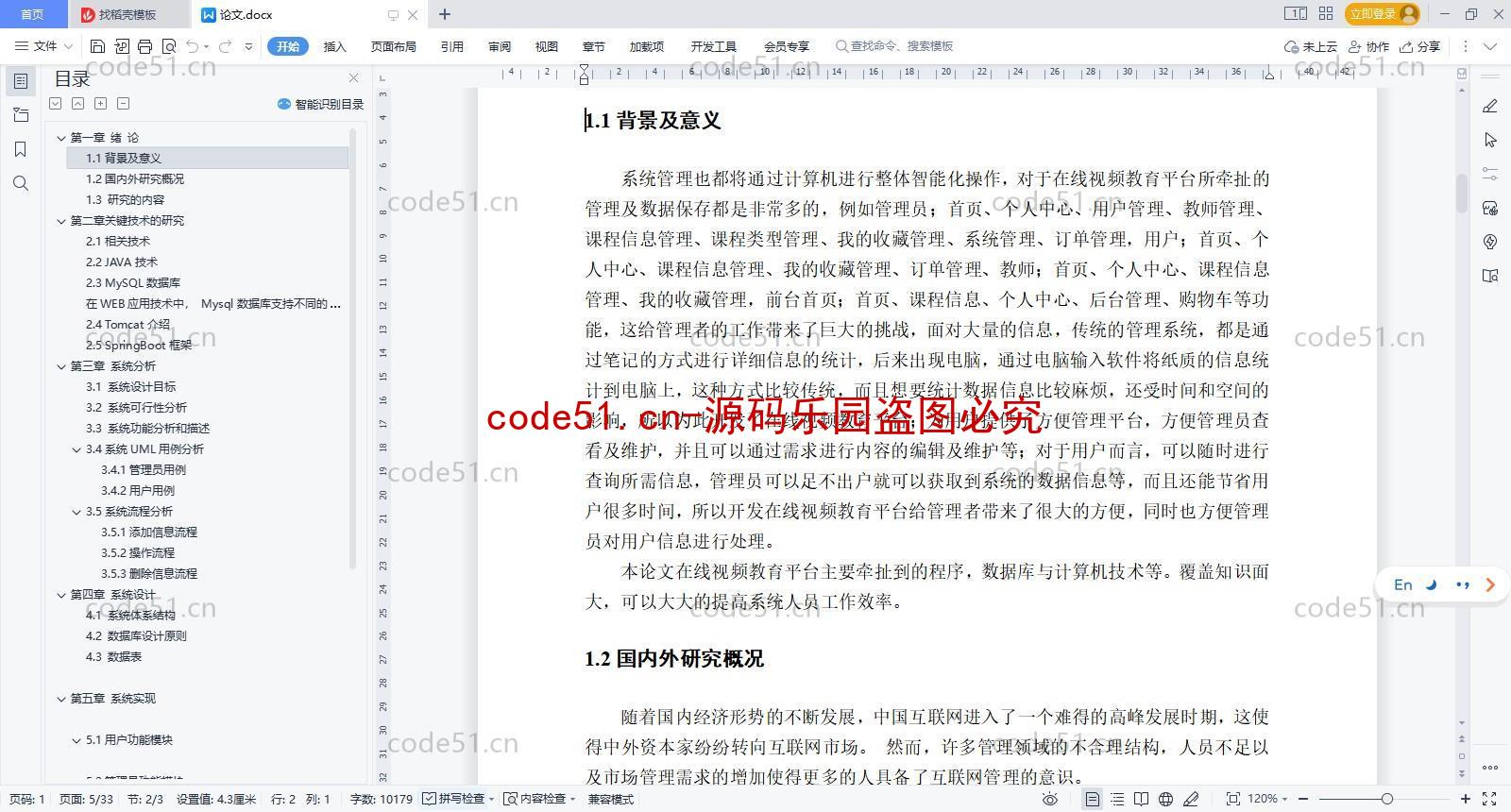
Task: Open the 页面布局 ribbon tab
Action: point(394,46)
